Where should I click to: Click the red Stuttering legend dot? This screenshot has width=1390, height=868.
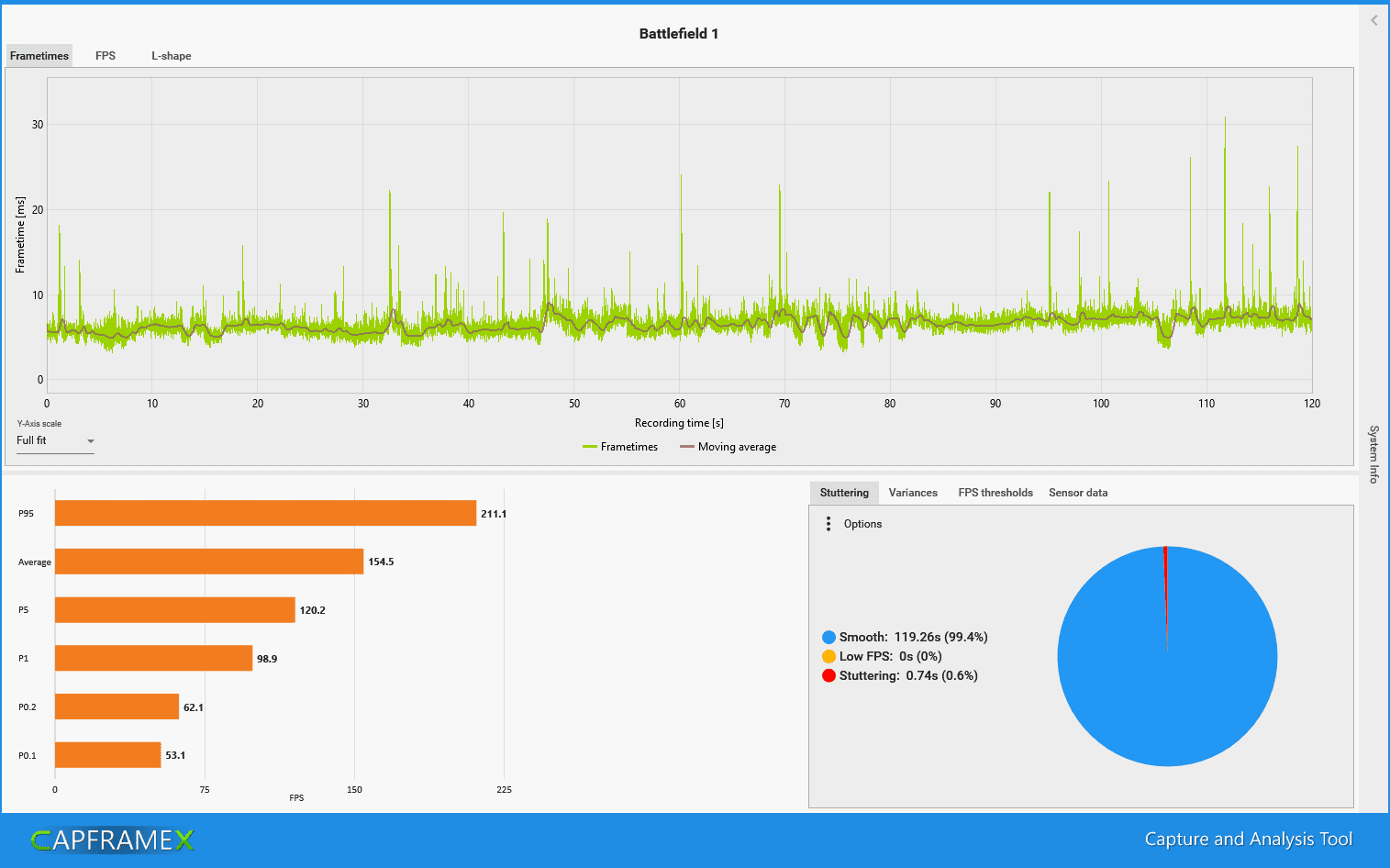click(x=829, y=675)
